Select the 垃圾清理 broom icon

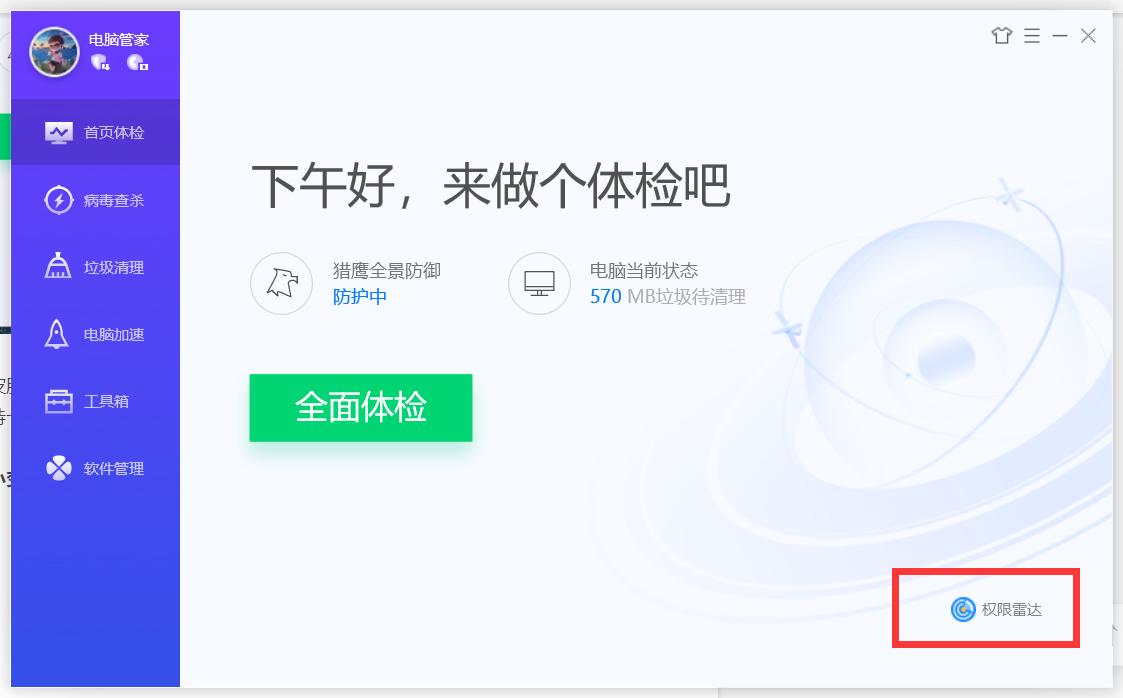58,266
